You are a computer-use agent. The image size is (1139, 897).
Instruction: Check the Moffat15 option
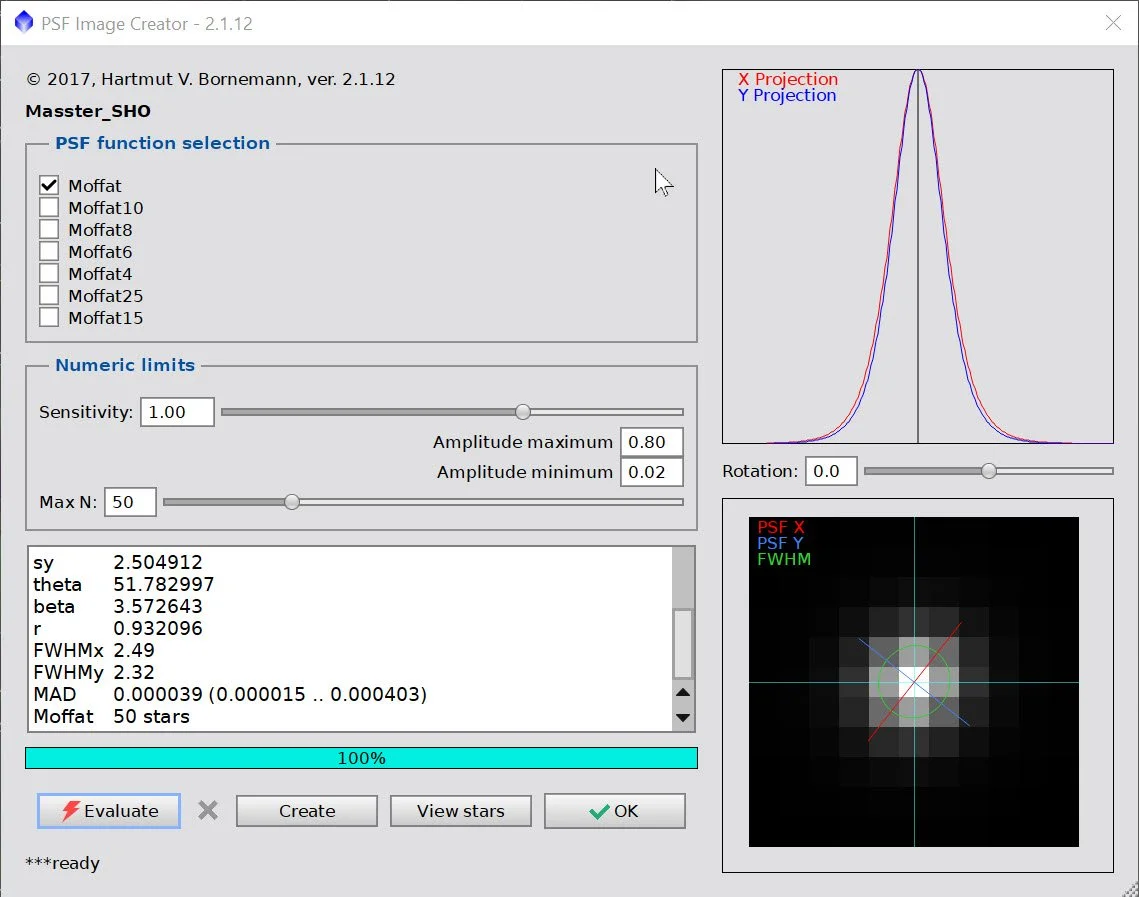pos(49,317)
